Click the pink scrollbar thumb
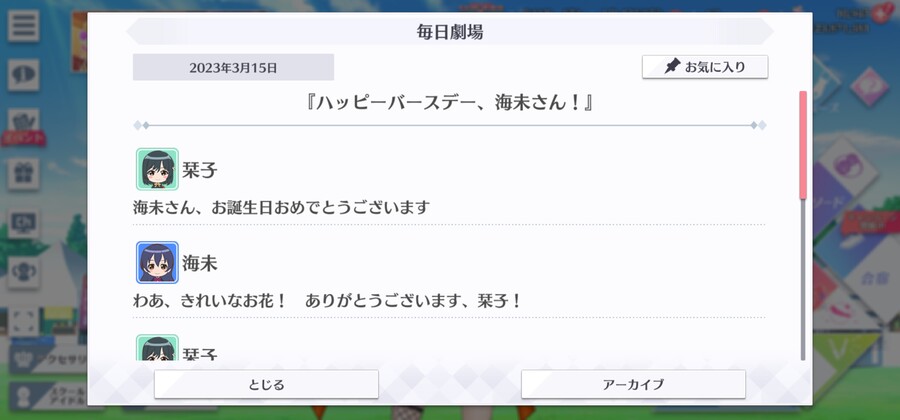Screen dimensions: 900x420 click(x=803, y=145)
